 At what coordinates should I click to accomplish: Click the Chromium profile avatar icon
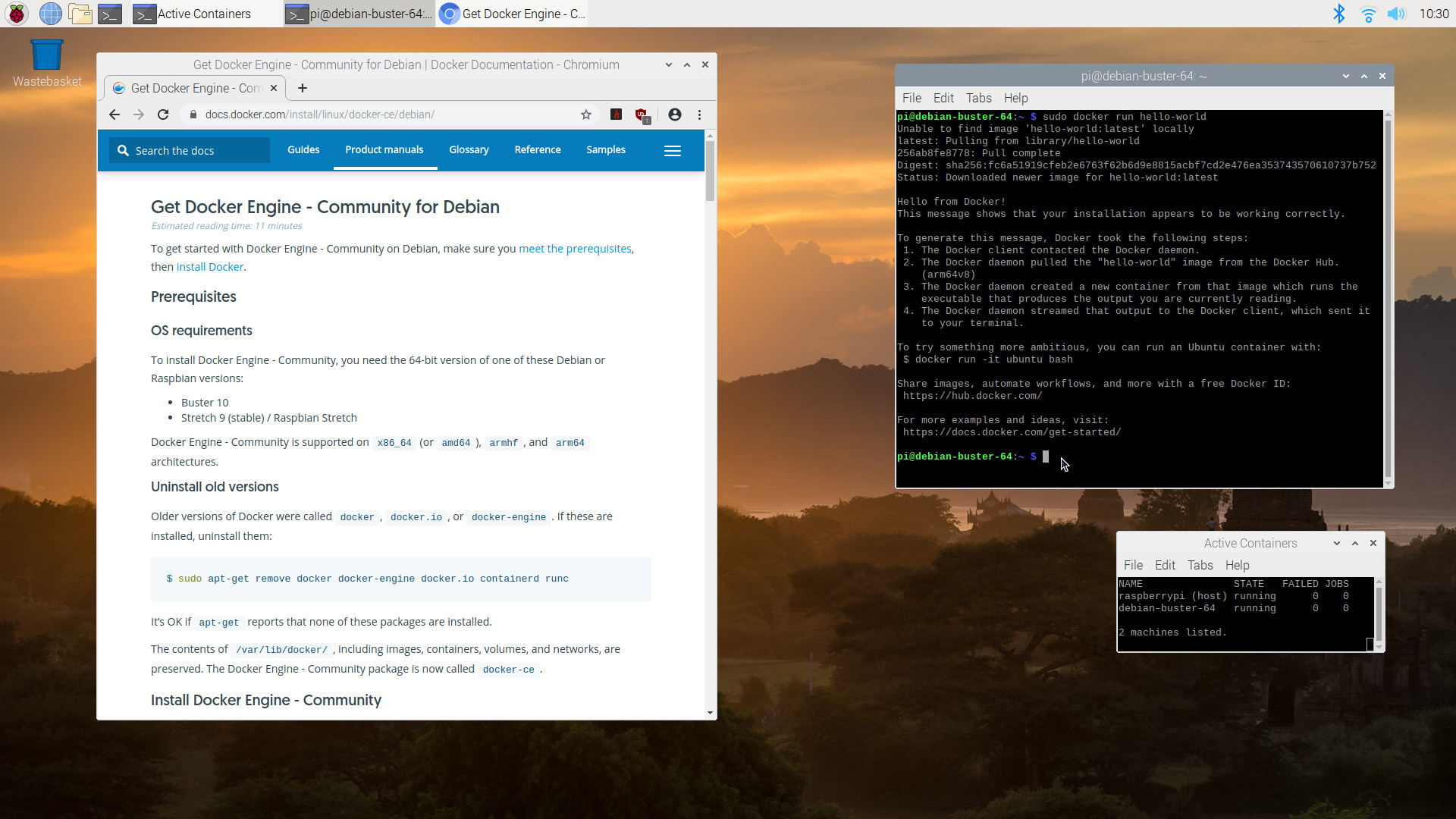[x=674, y=115]
